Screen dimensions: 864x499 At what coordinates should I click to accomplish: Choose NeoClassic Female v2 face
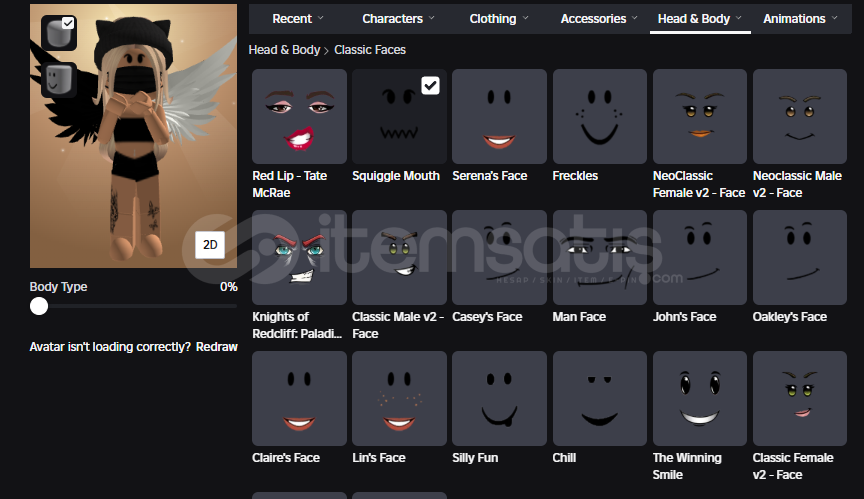[x=700, y=116]
